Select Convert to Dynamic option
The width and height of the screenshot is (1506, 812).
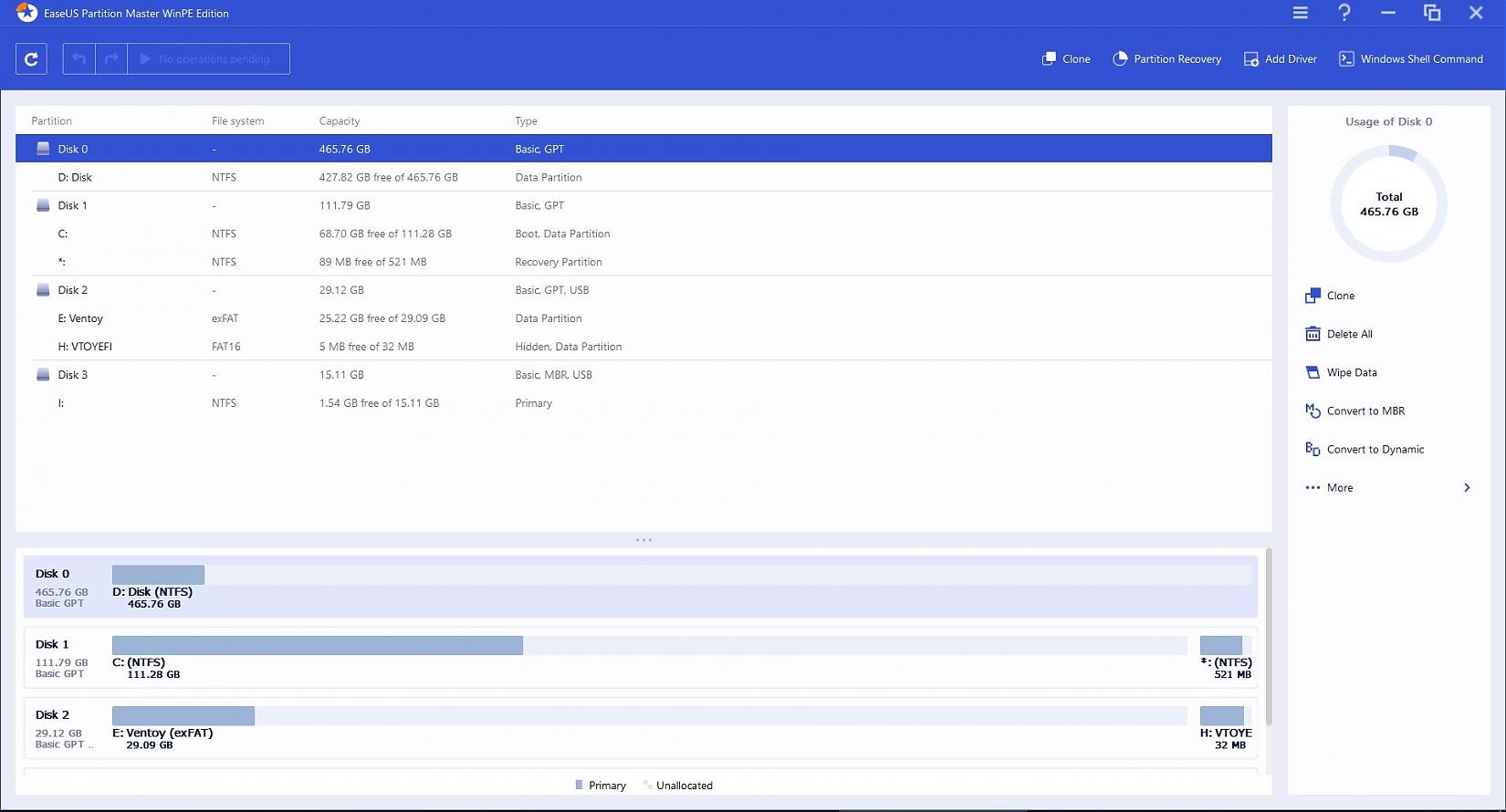[1365, 449]
